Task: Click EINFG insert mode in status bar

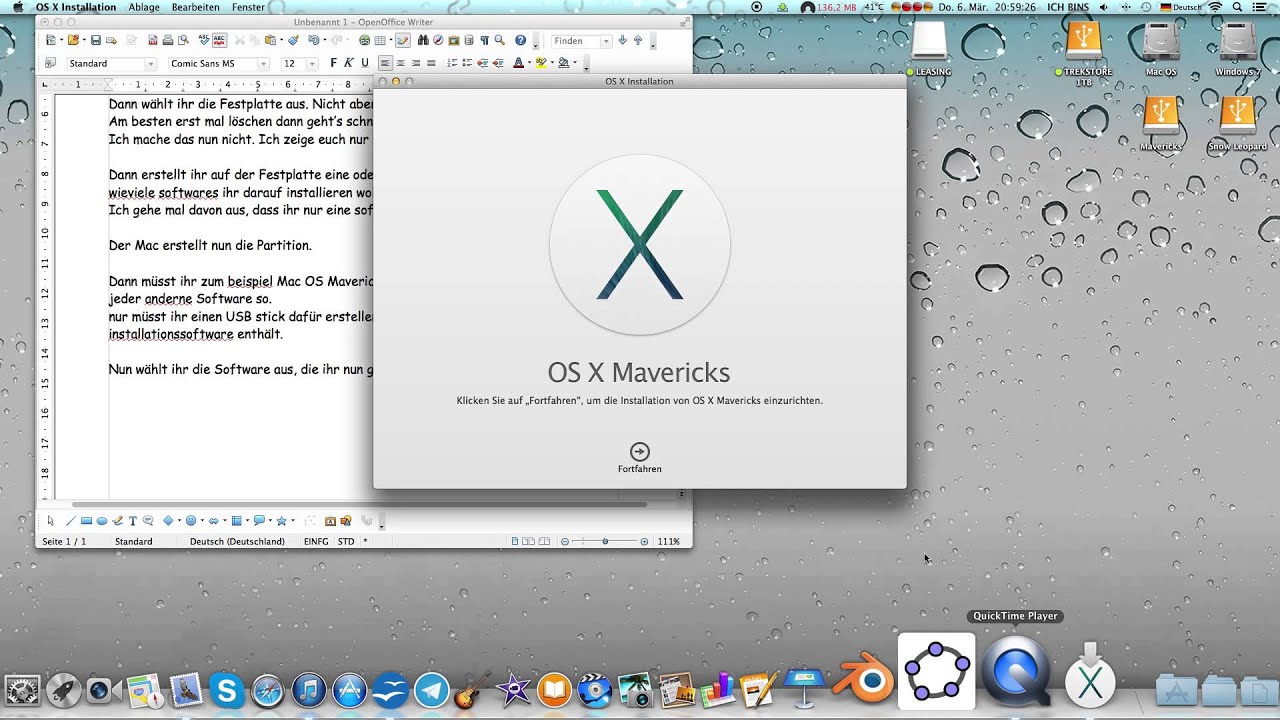Action: click(x=316, y=541)
